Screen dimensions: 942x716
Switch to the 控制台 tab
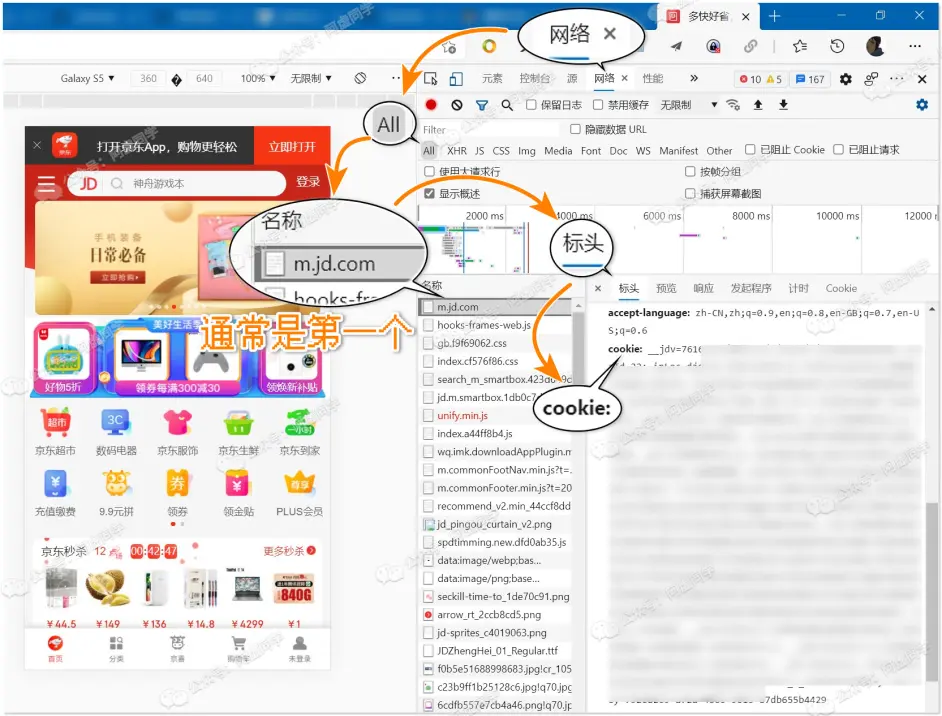tap(534, 79)
